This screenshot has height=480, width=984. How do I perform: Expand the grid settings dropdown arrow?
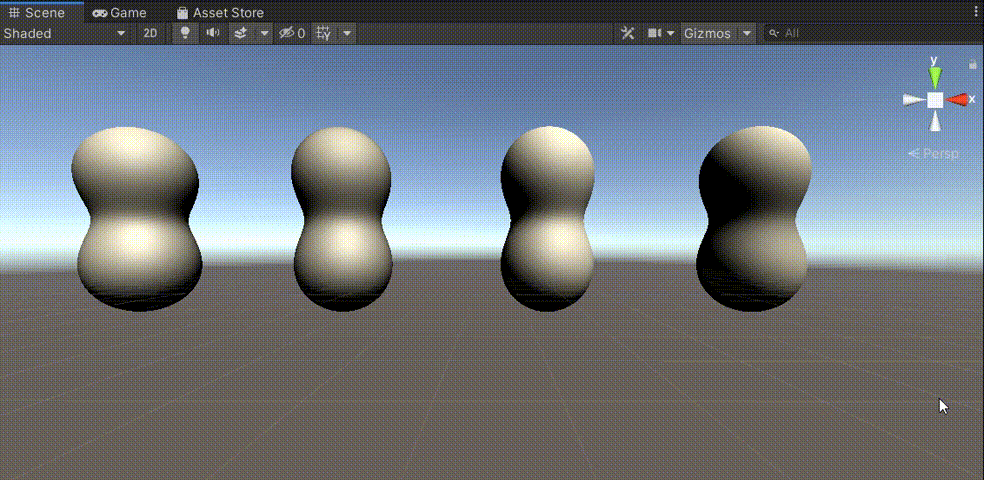click(x=346, y=33)
